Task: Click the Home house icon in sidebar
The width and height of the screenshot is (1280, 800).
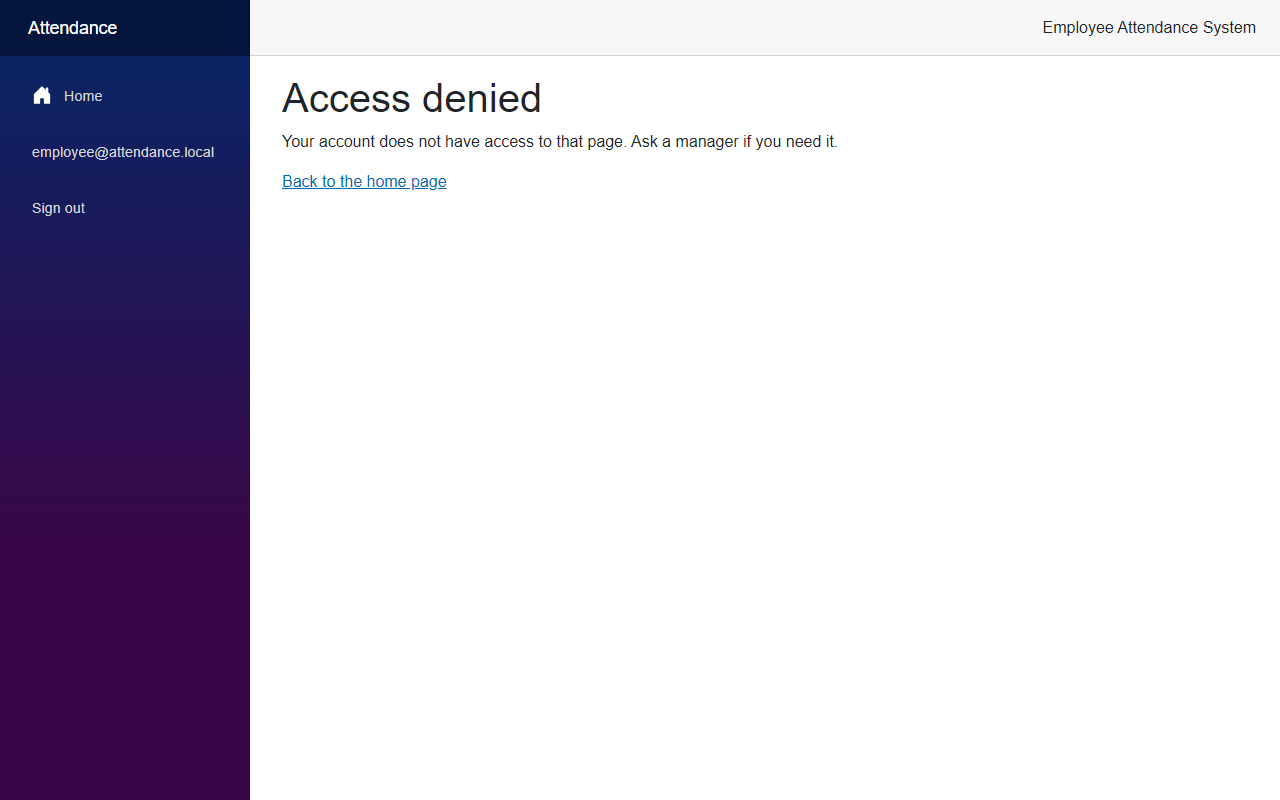Action: 42,96
